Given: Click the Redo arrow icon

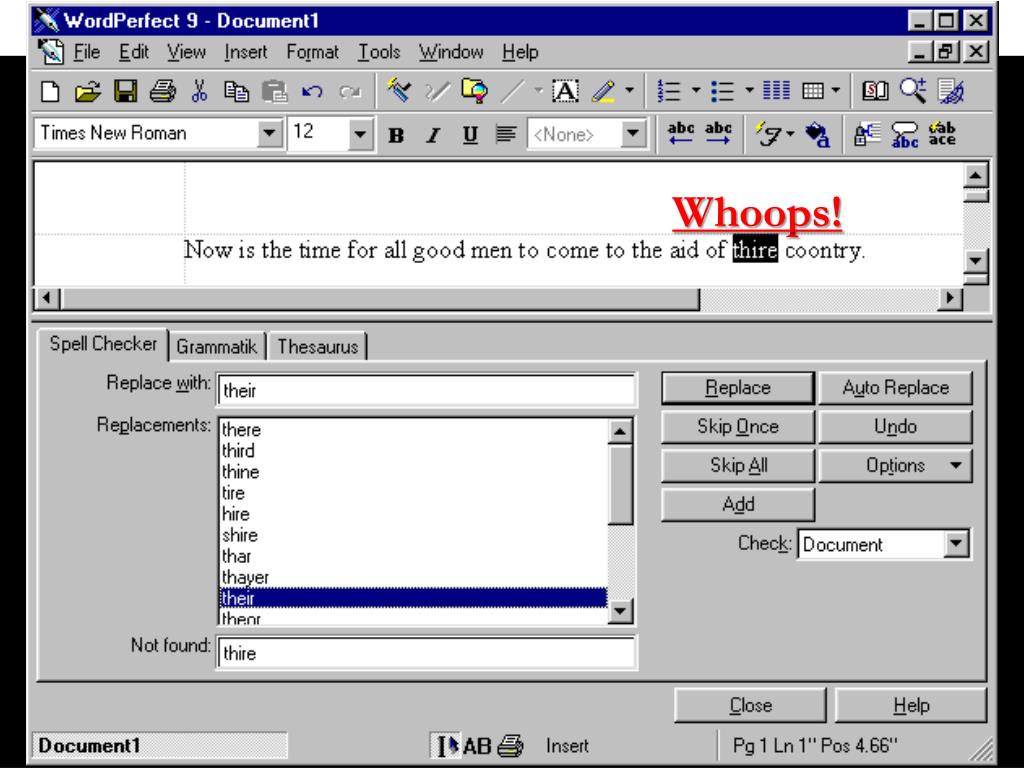Looking at the screenshot, I should pyautogui.click(x=350, y=91).
